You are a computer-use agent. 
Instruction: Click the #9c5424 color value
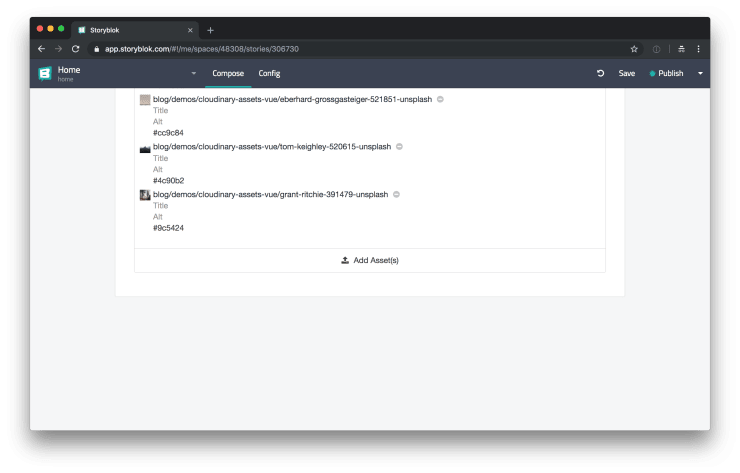(x=168, y=228)
